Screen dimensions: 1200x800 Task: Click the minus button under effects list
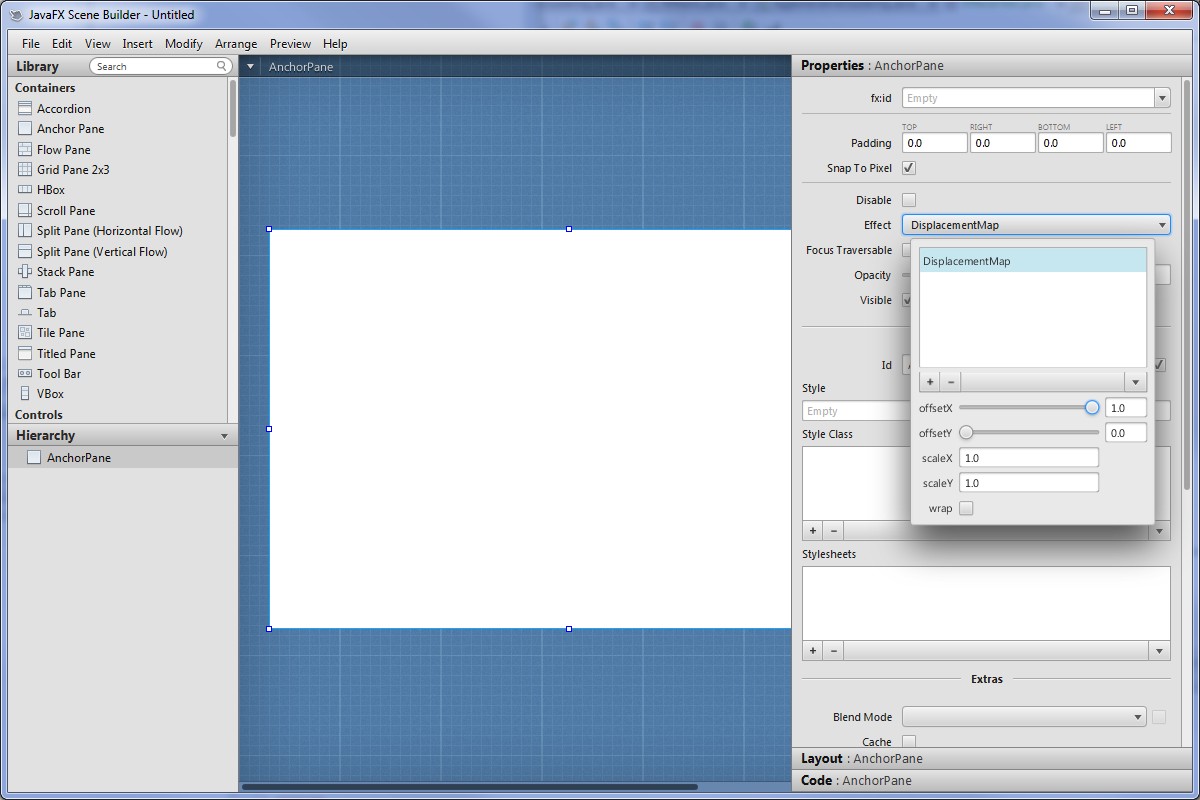951,382
